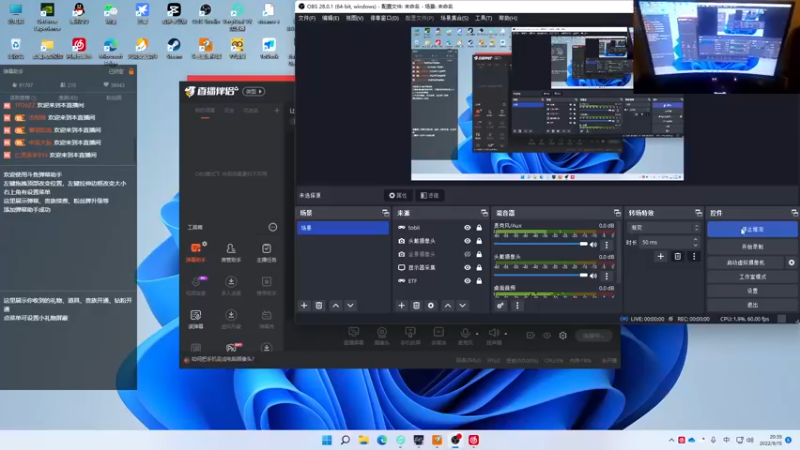Viewport: 800px width, 450px height.
Task: Move scene down with arrow
Action: (x=351, y=306)
